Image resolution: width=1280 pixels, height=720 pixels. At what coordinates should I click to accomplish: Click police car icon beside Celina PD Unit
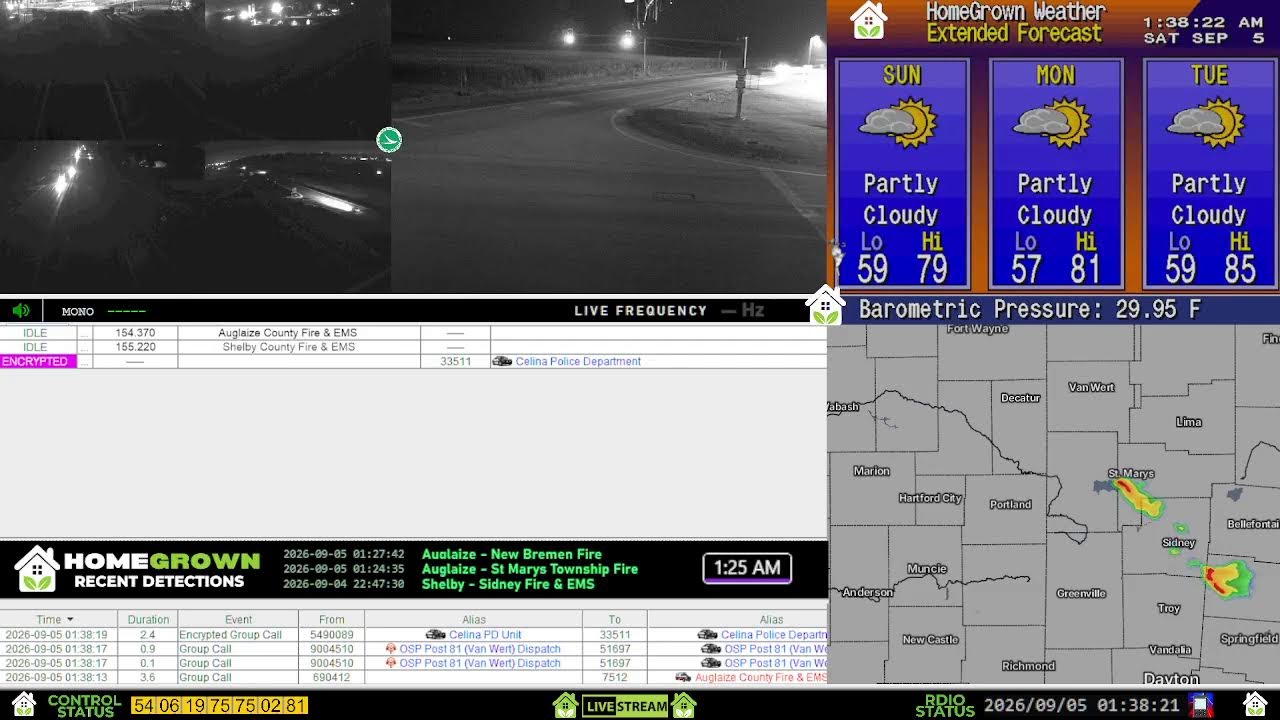tap(435, 635)
